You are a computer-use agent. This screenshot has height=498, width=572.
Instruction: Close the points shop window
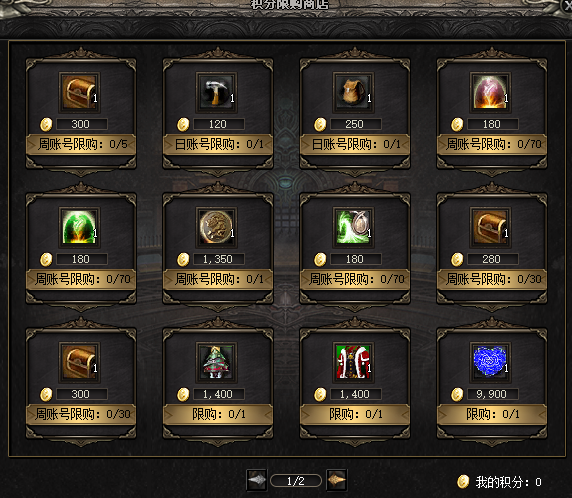566,5
